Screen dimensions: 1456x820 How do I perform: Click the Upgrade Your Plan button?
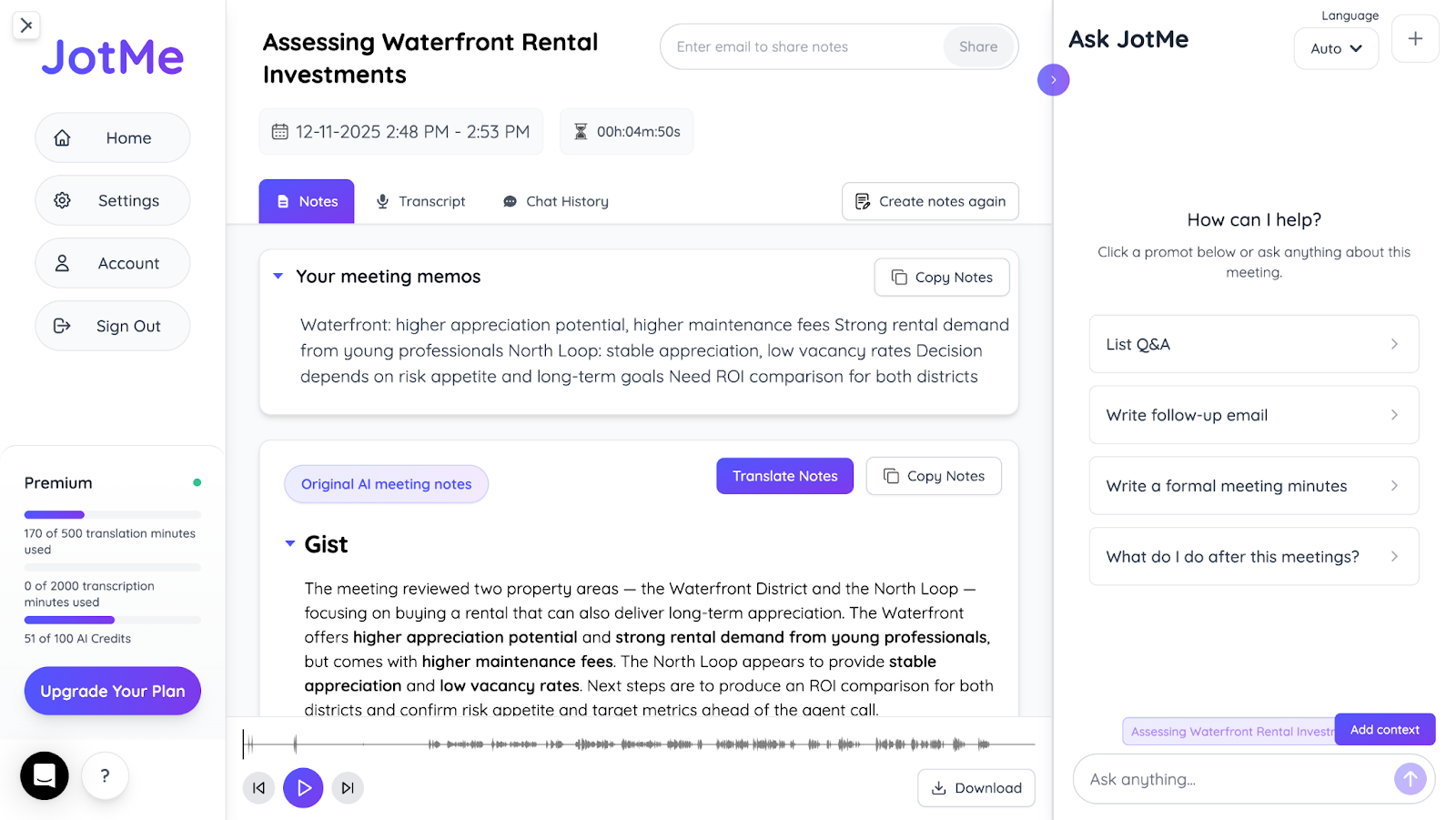pyautogui.click(x=113, y=691)
